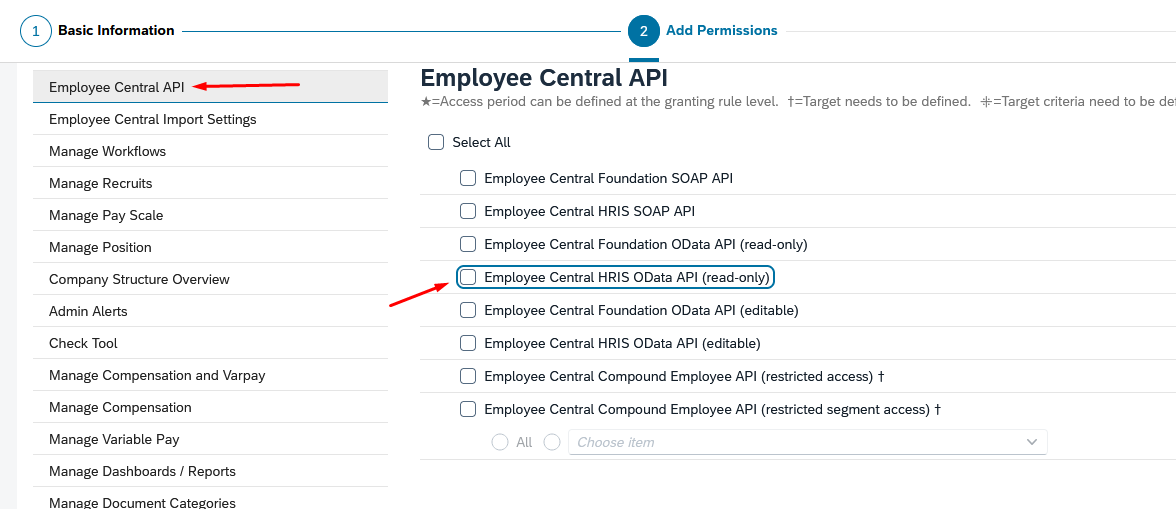
Task: Enable Employee Central Foundation OData API (editable)
Action: pos(468,310)
